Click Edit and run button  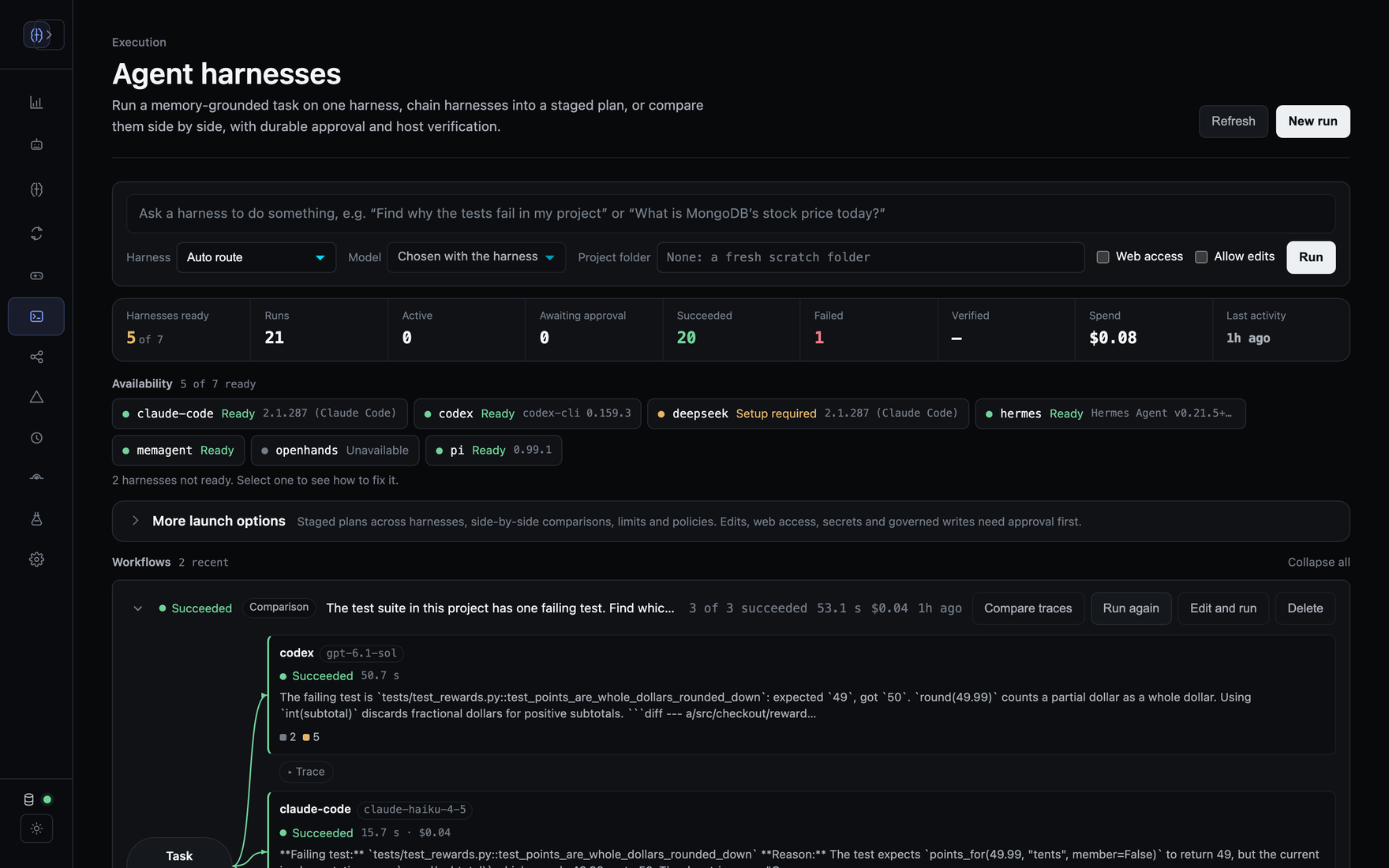[1223, 608]
